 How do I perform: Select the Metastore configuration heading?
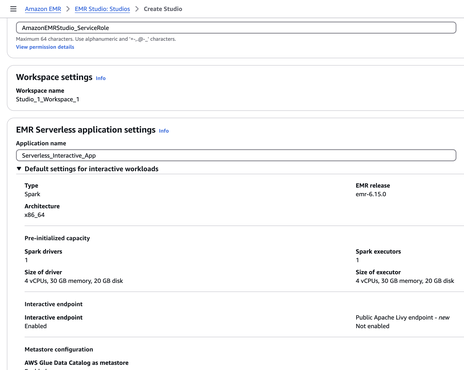tap(59, 349)
